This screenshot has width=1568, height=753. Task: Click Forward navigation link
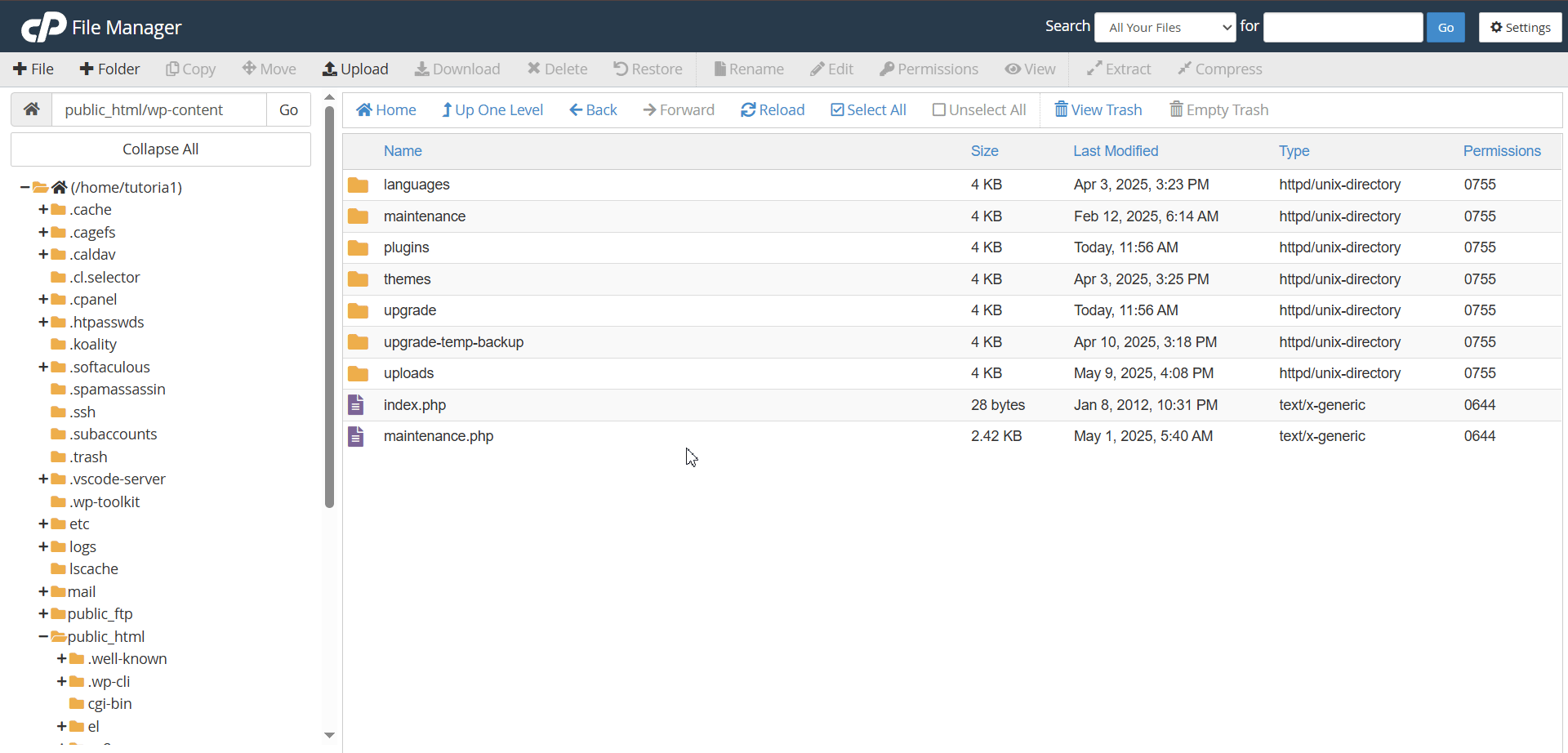pyautogui.click(x=679, y=110)
